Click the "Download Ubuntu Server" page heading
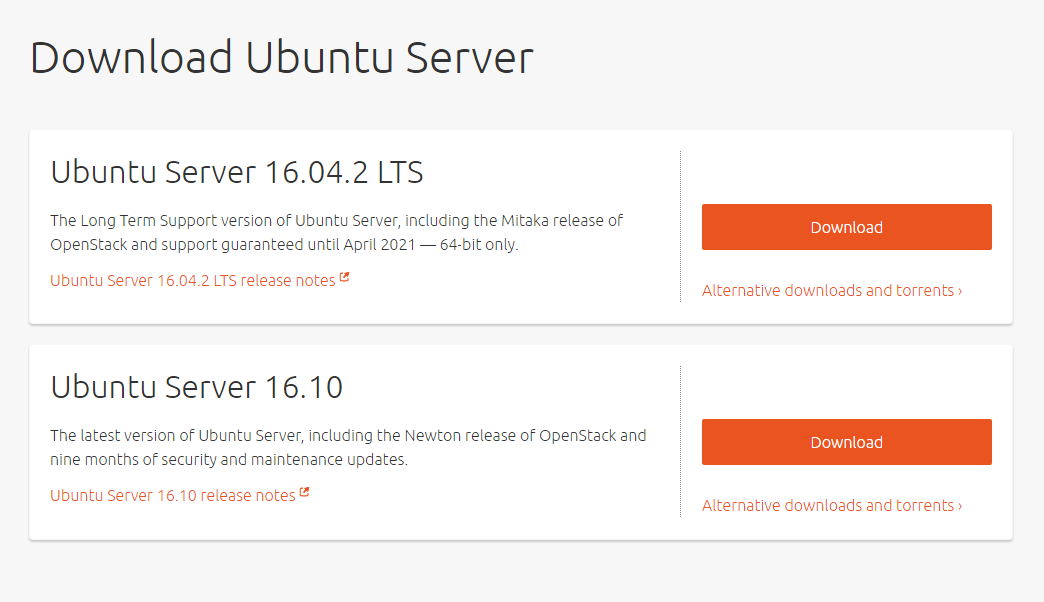The image size is (1044, 602). [281, 58]
